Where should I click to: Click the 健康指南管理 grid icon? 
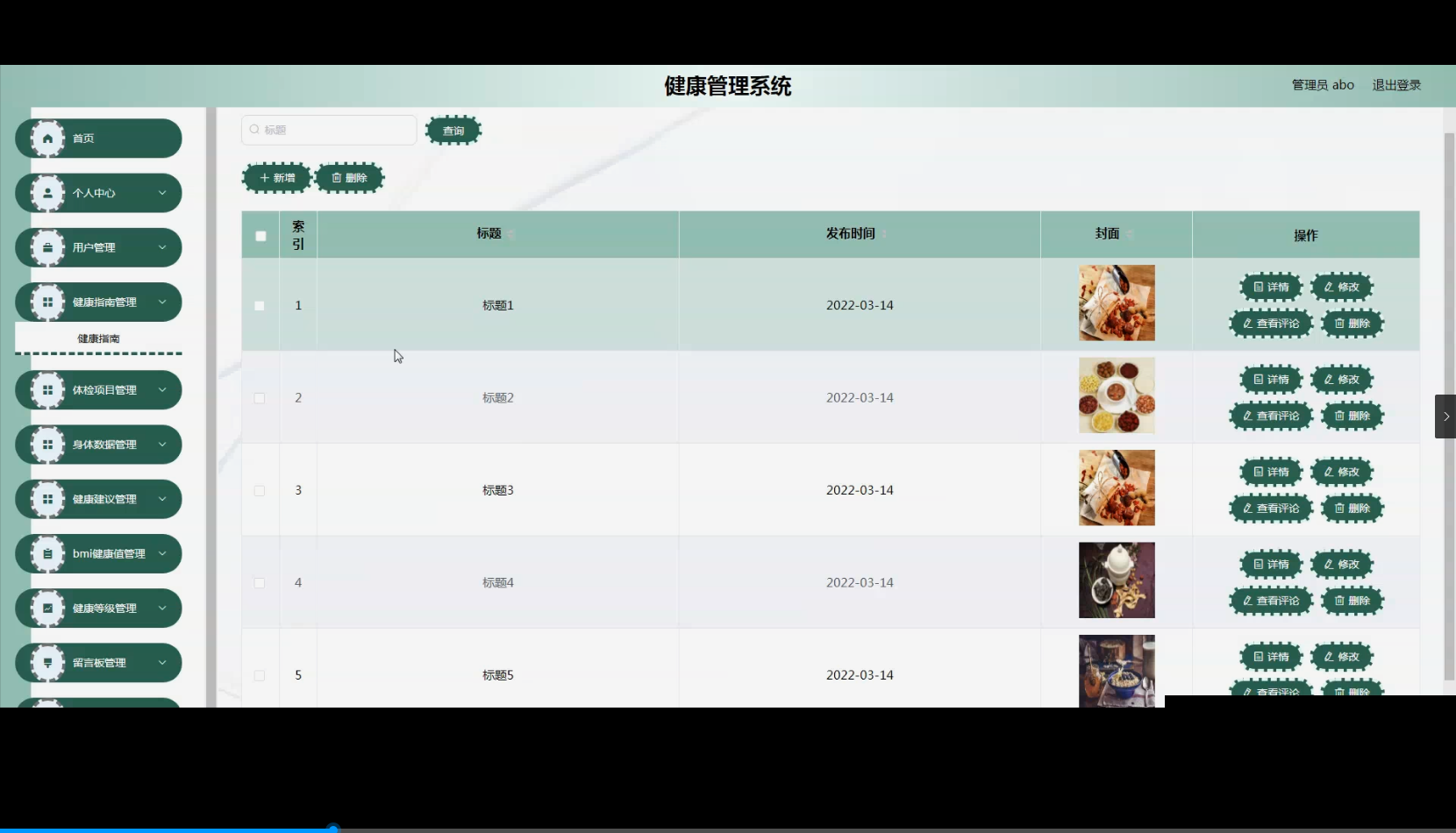click(48, 302)
